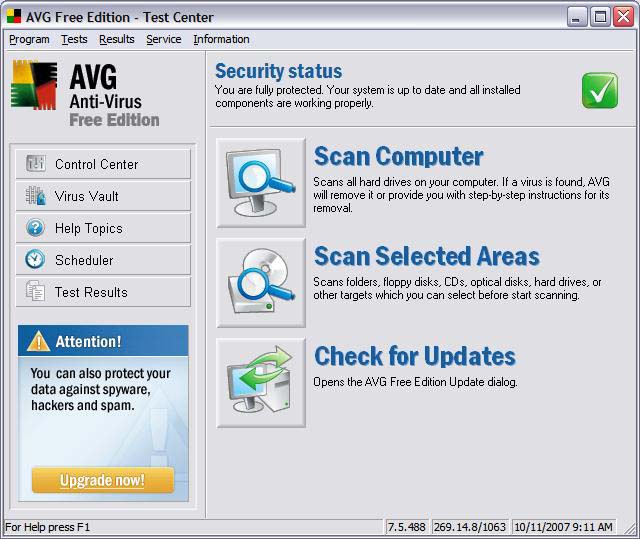The width and height of the screenshot is (641, 539).
Task: Maximize the AVG Test Center window
Action: point(600,17)
